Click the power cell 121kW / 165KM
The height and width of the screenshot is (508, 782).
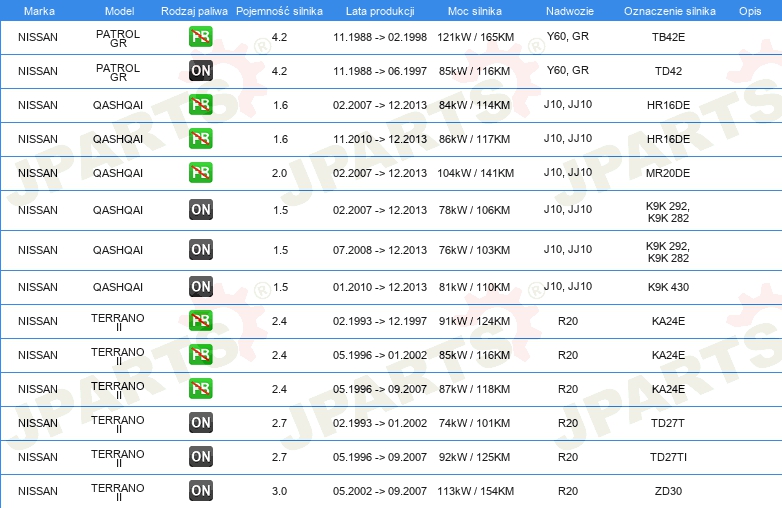click(x=475, y=37)
